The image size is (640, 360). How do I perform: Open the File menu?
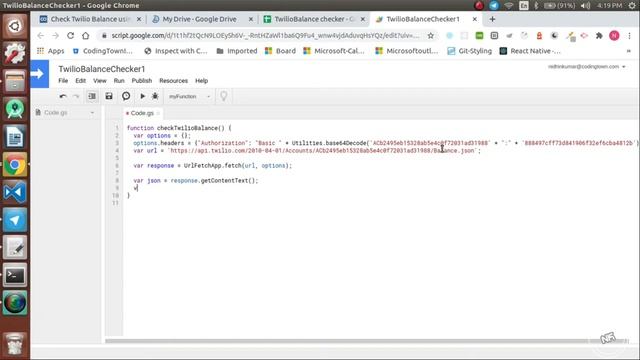coord(63,81)
